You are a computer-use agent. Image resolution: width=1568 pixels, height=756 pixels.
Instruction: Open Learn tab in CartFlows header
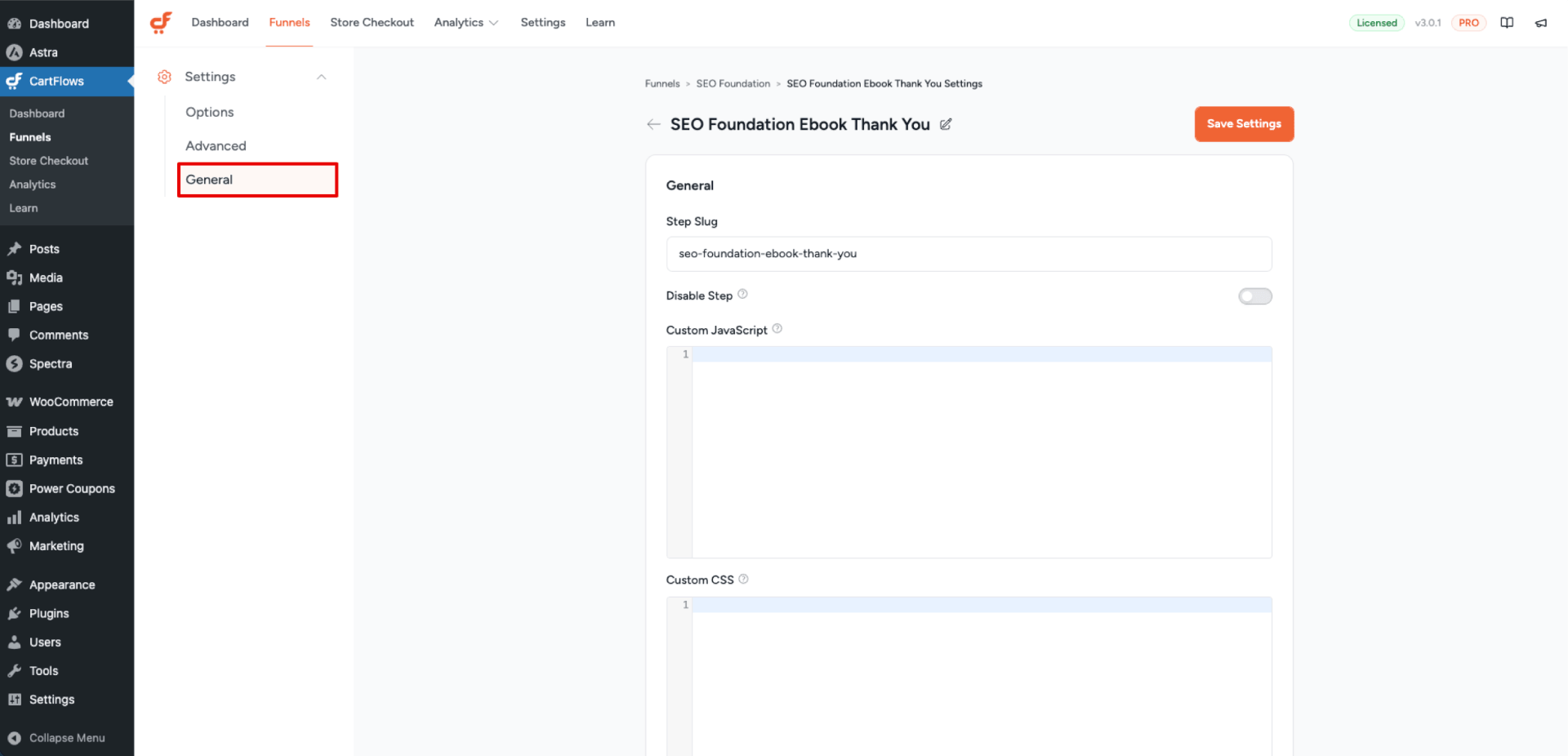600,23
